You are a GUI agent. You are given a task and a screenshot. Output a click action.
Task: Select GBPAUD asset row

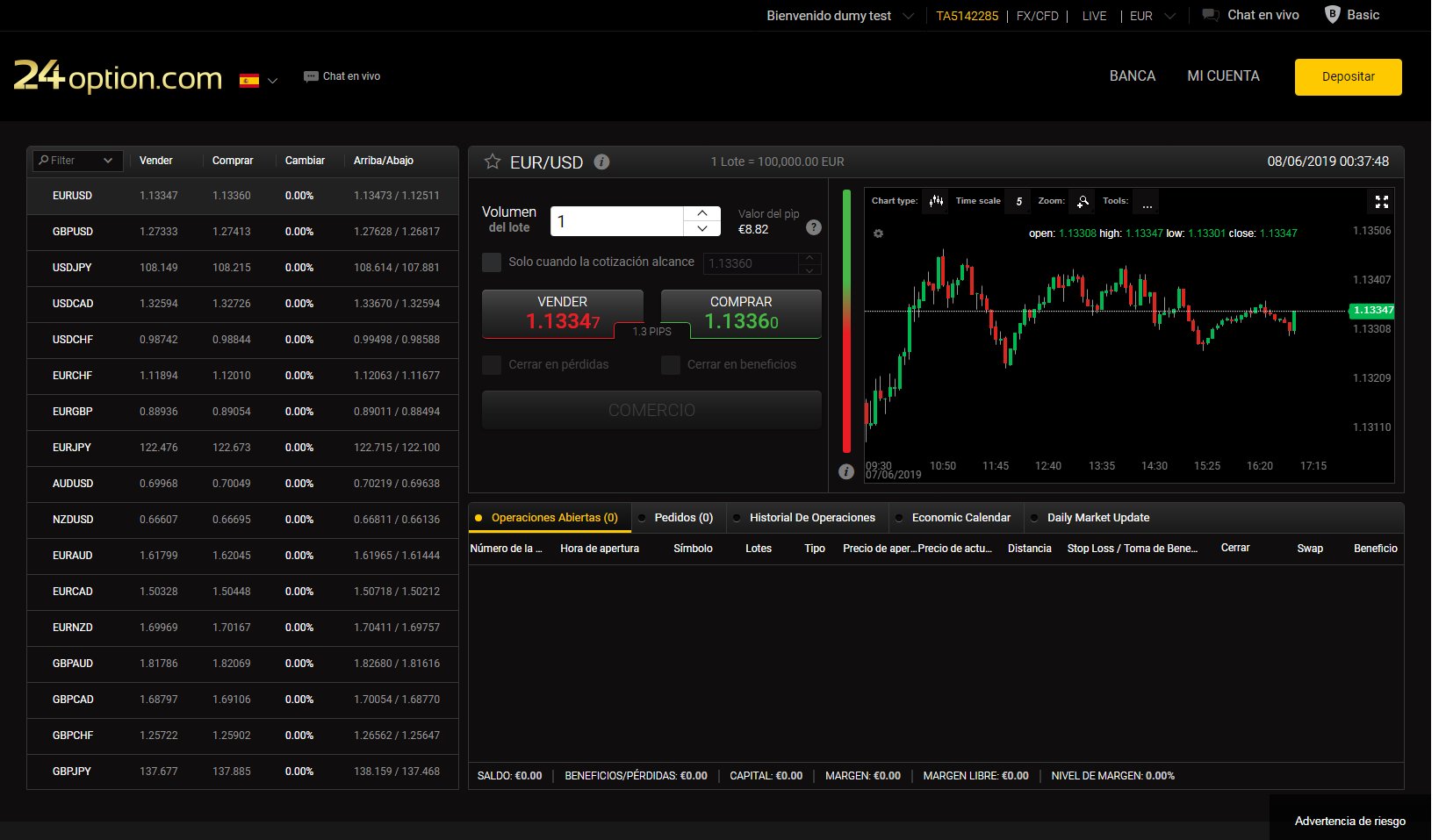pyautogui.click(x=243, y=664)
